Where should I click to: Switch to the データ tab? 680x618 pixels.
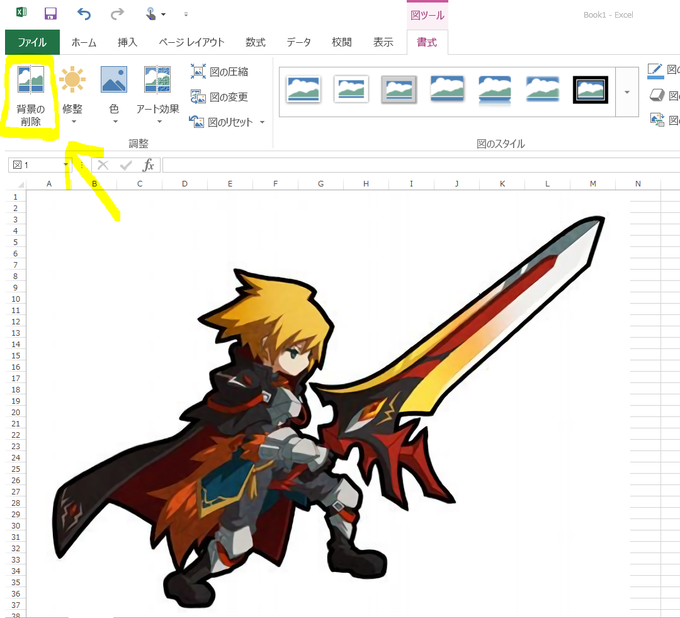click(x=299, y=42)
